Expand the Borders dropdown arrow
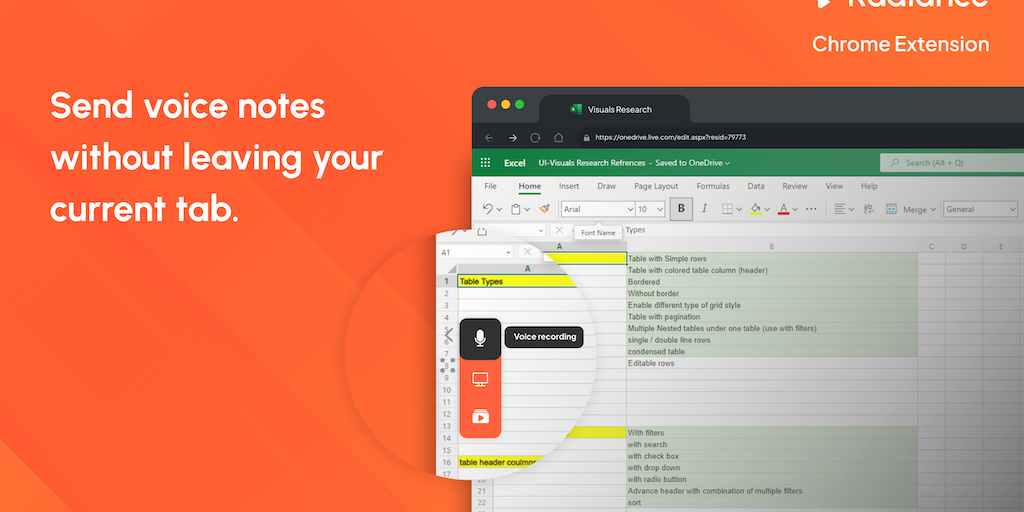Screen dimensions: 1024x512 click(x=739, y=210)
